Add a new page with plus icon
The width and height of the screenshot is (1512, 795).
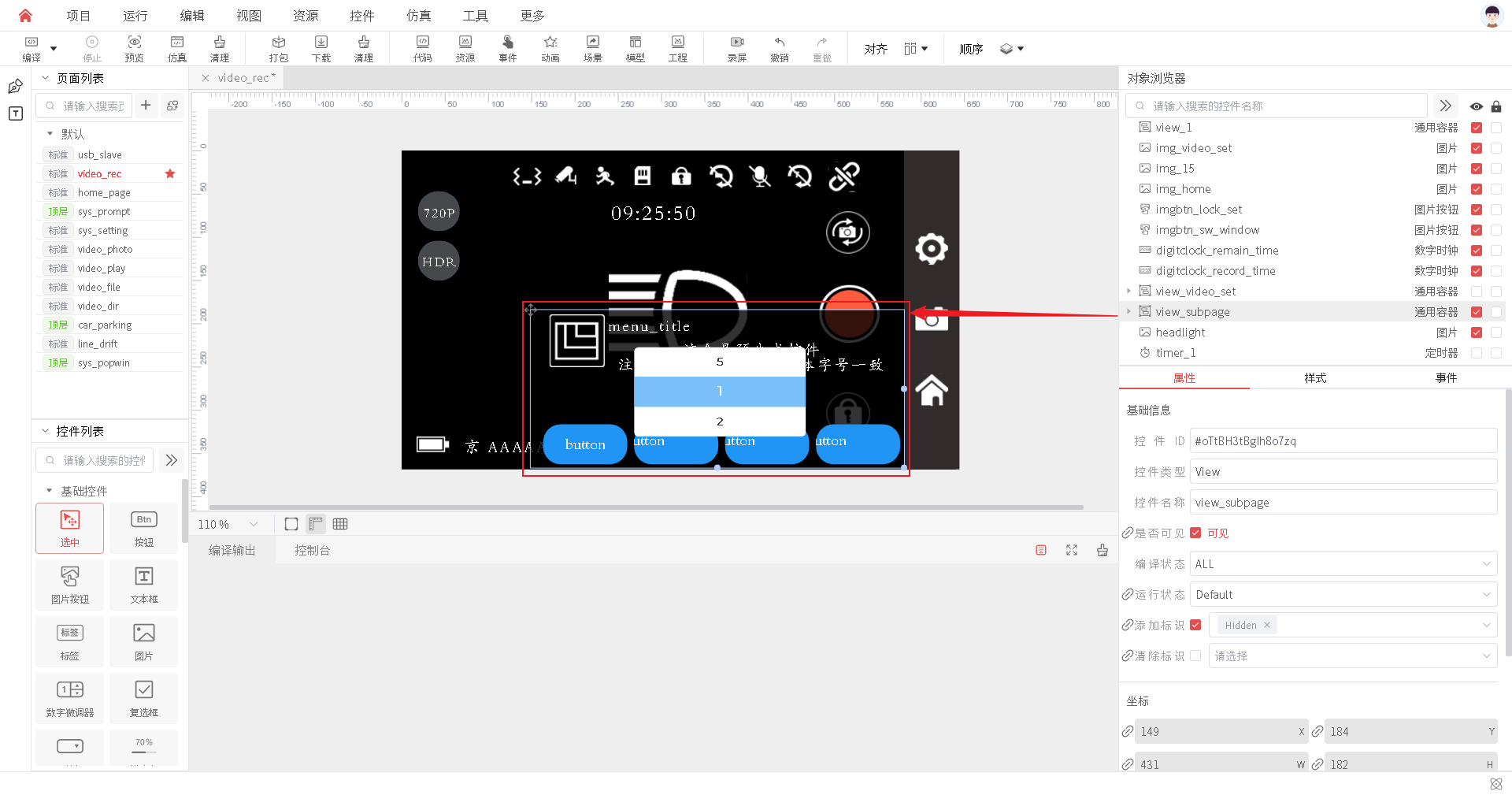[x=146, y=106]
